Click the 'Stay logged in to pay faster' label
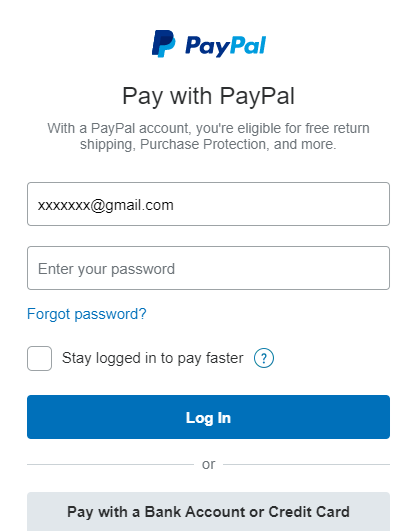 (x=152, y=358)
